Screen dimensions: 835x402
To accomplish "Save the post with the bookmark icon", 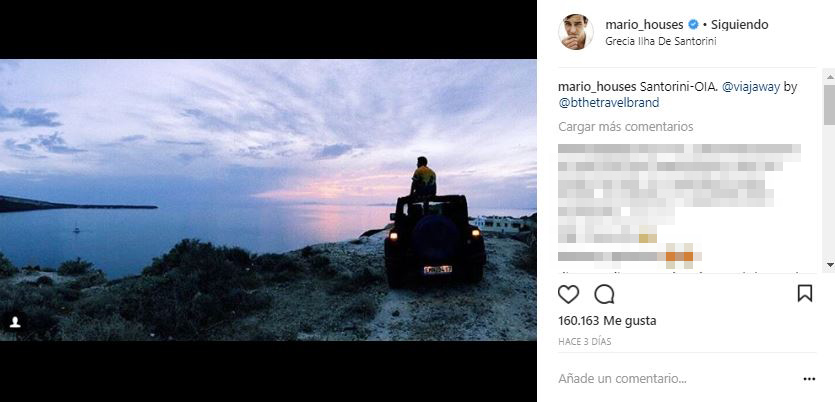I will [x=805, y=294].
